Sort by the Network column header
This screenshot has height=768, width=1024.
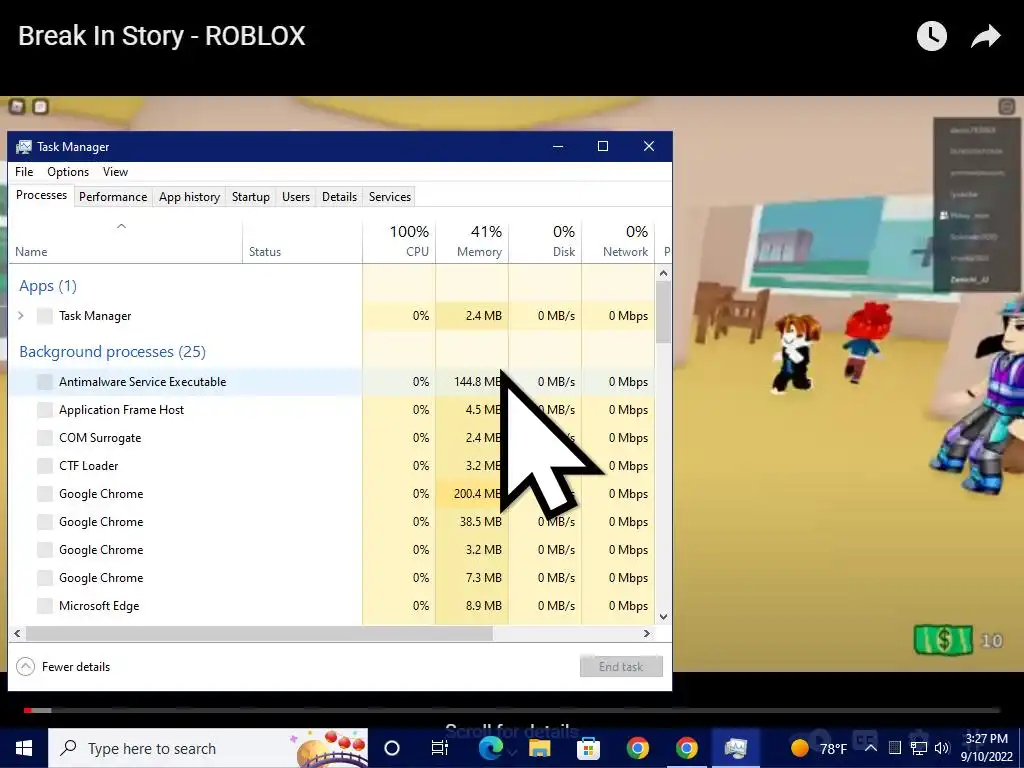618,242
